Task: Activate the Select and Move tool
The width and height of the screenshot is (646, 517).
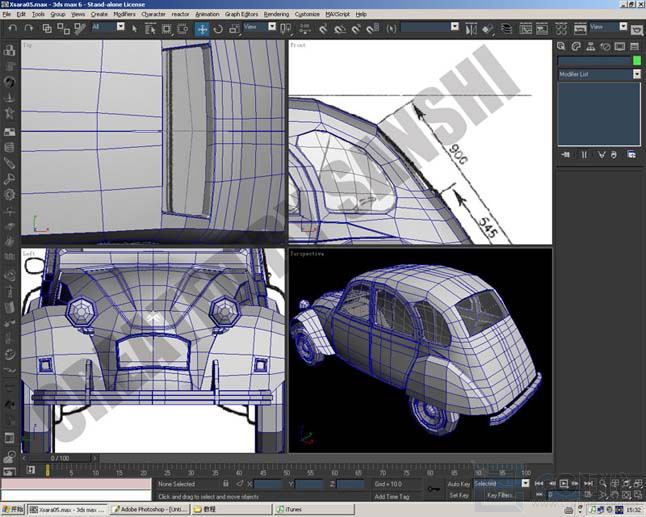Action: tap(202, 29)
